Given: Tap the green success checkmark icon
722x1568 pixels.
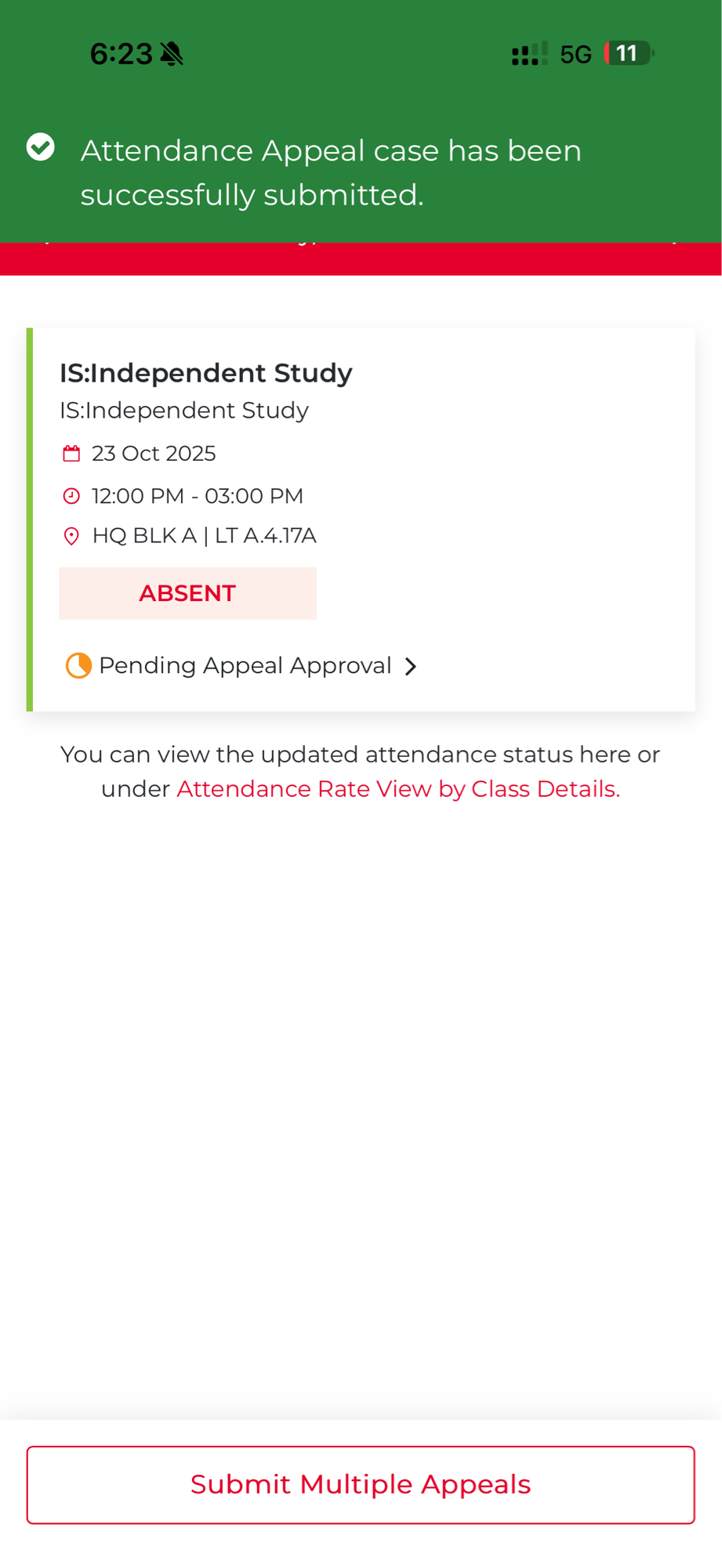Looking at the screenshot, I should (x=41, y=147).
